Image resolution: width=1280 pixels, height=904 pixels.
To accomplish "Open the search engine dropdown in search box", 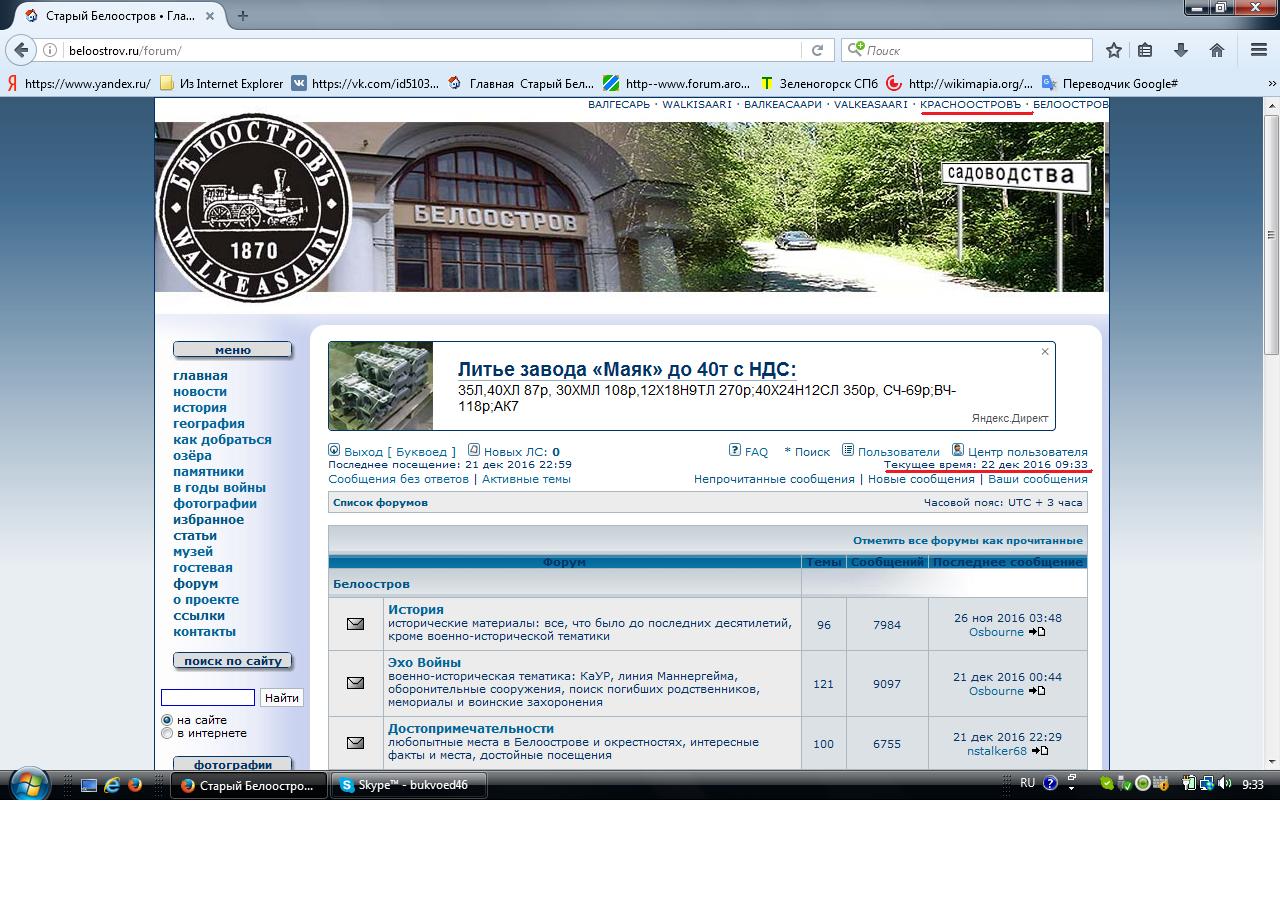I will click(856, 50).
